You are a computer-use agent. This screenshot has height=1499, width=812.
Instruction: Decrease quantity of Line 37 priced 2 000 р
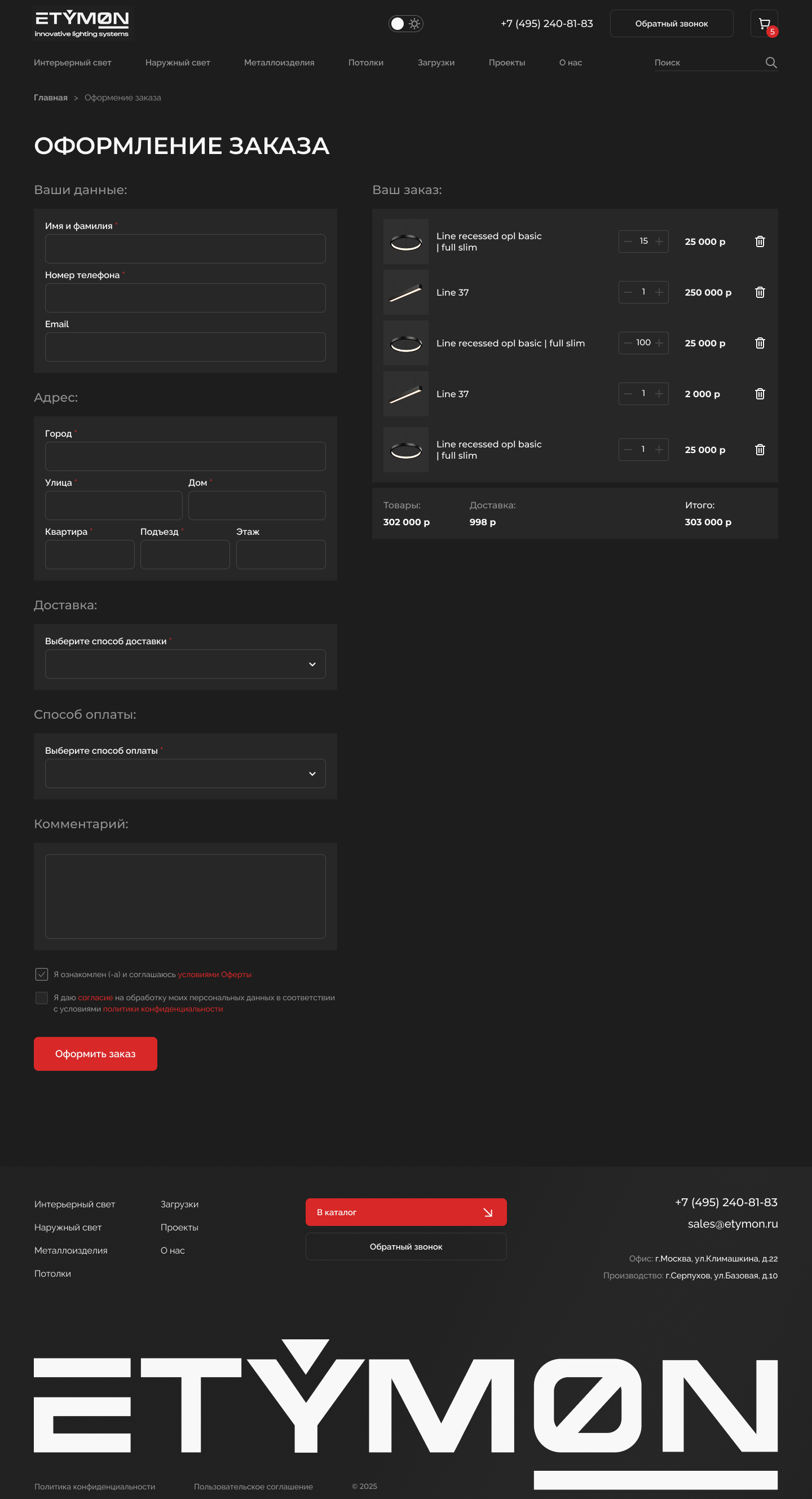[x=628, y=394]
